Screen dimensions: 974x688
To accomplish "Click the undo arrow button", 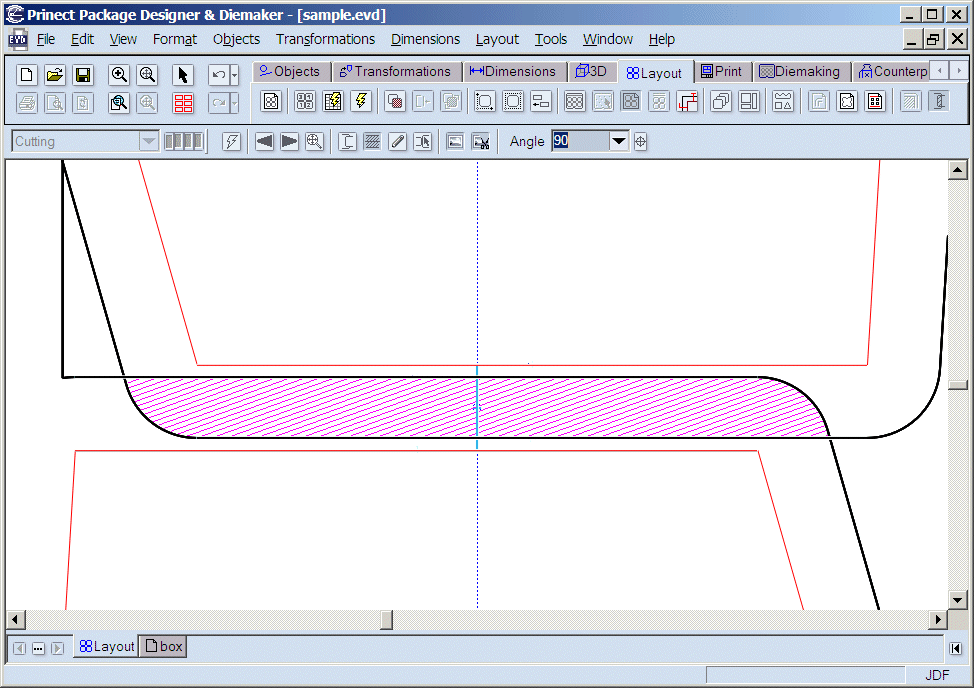I will point(218,75).
